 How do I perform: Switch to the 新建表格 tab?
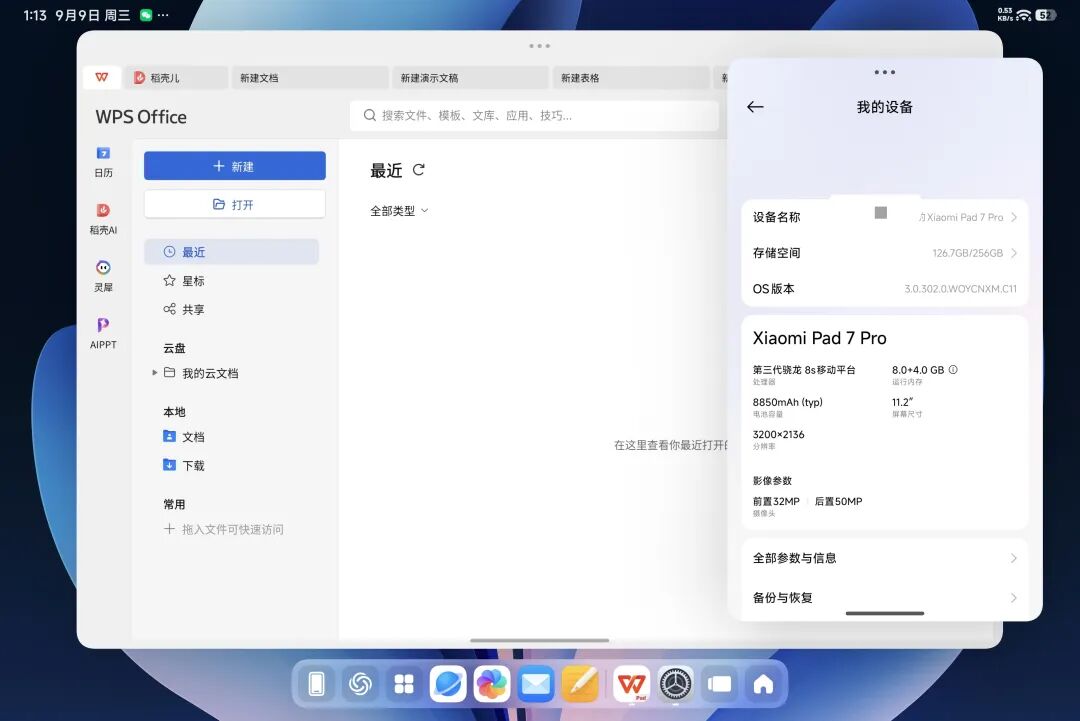pyautogui.click(x=631, y=78)
